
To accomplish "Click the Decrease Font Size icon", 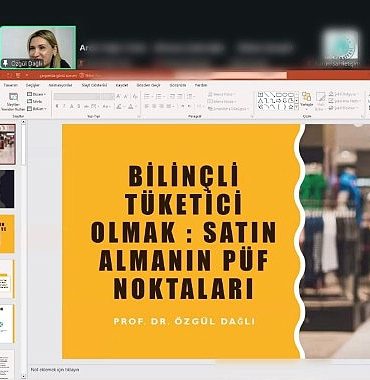I will click(126, 96).
